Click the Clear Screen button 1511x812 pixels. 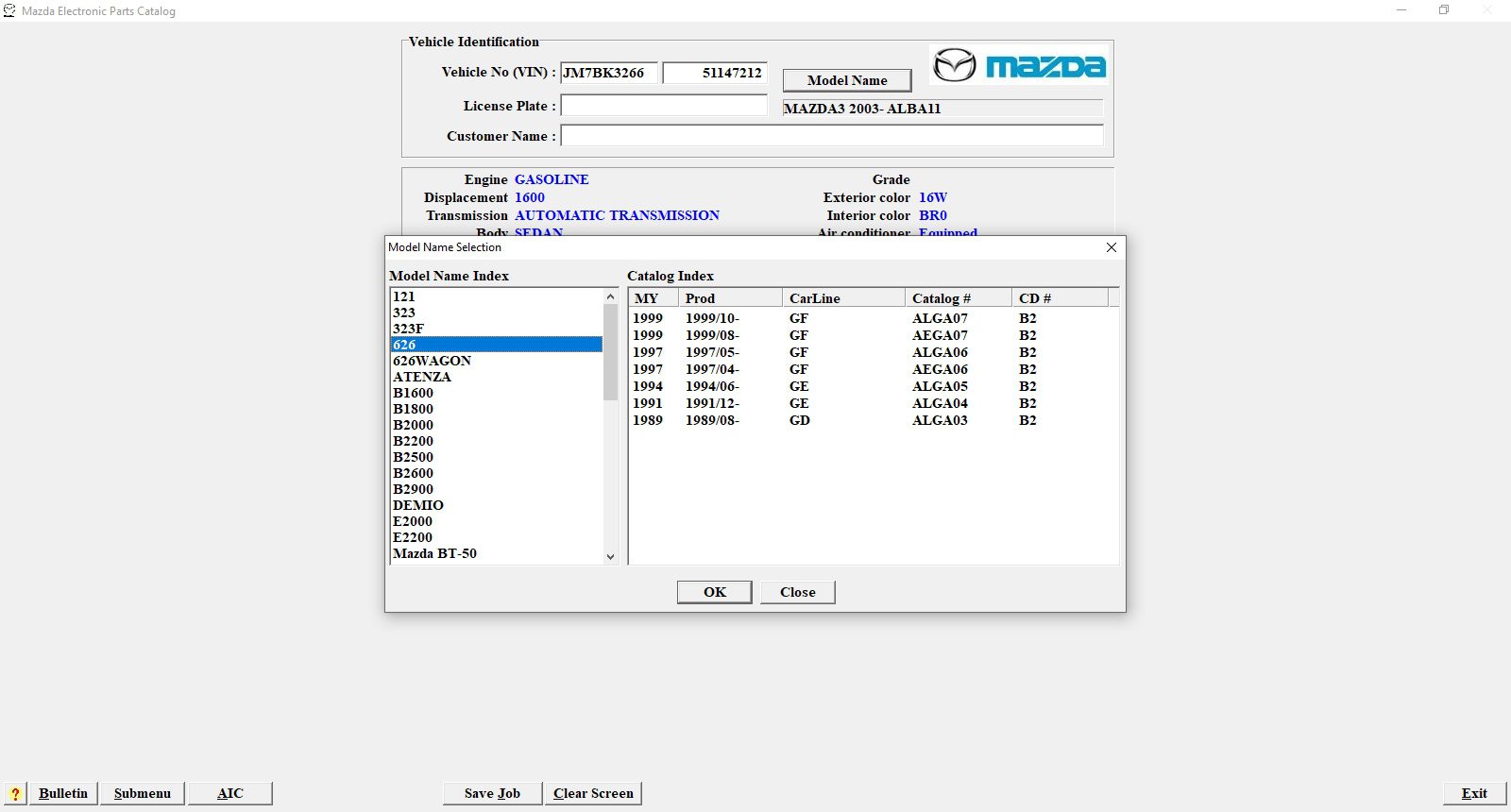pos(593,793)
